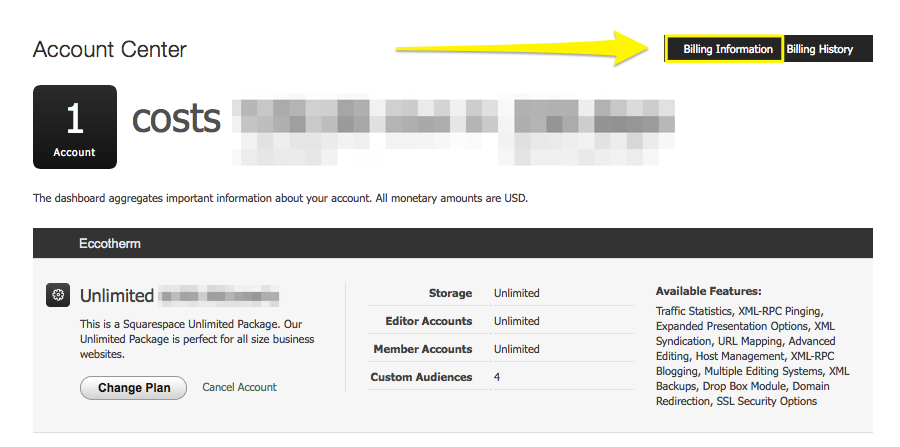This screenshot has width=900, height=447.
Task: Click the Squarespace Unlimited Package description text
Action: tap(197, 339)
